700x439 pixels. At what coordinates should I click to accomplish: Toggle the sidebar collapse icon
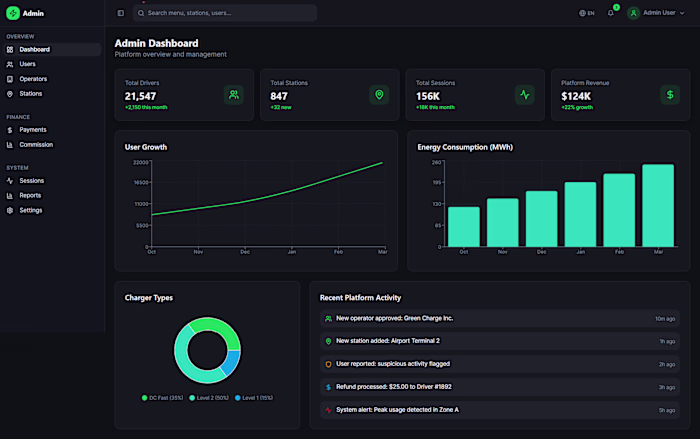(x=121, y=13)
